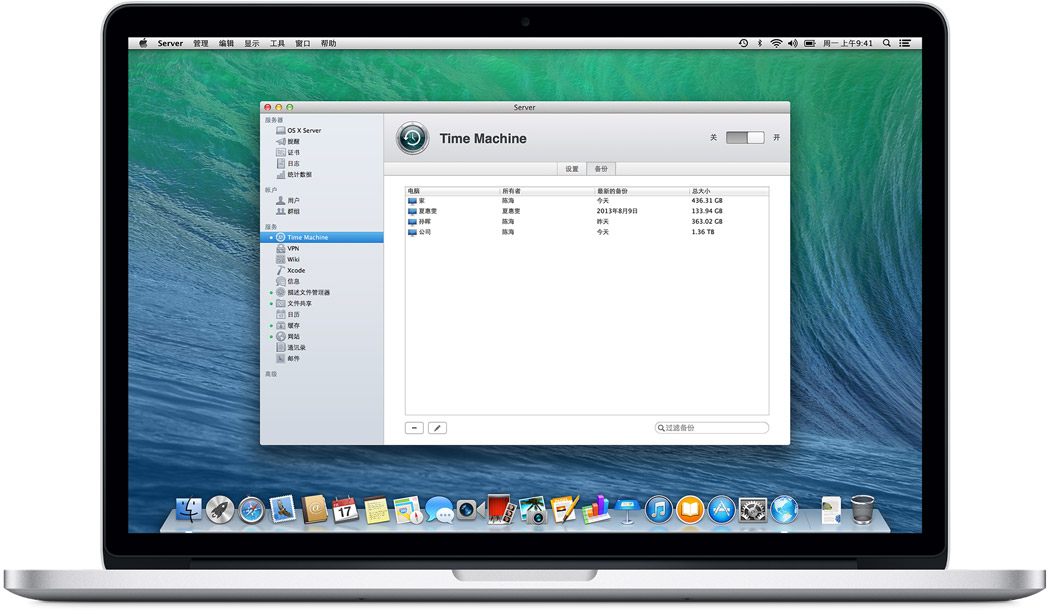Open 日志 logs in the sidebar
The width and height of the screenshot is (1050, 610).
pos(288,163)
